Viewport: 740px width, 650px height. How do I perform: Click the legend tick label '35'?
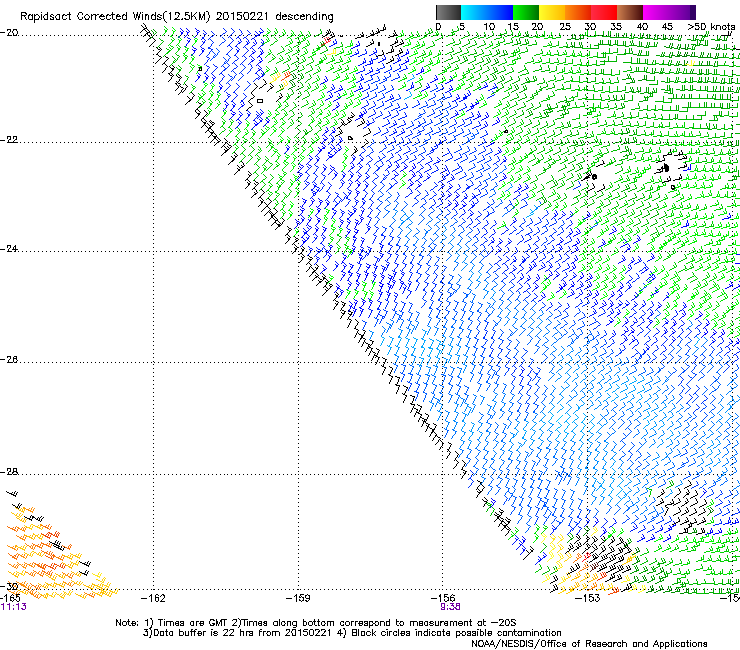616,27
